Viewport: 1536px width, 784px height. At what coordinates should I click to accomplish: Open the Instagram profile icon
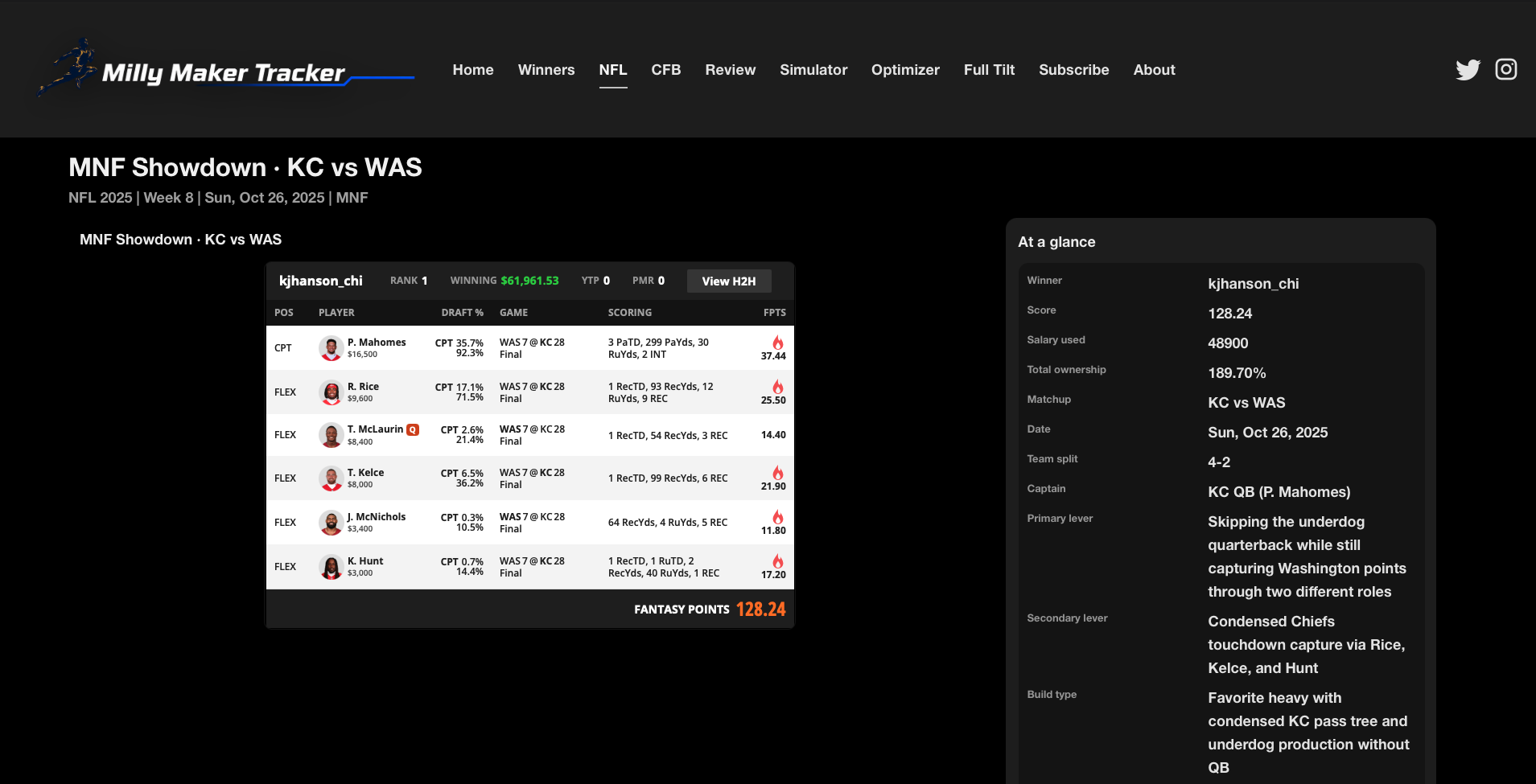point(1506,69)
